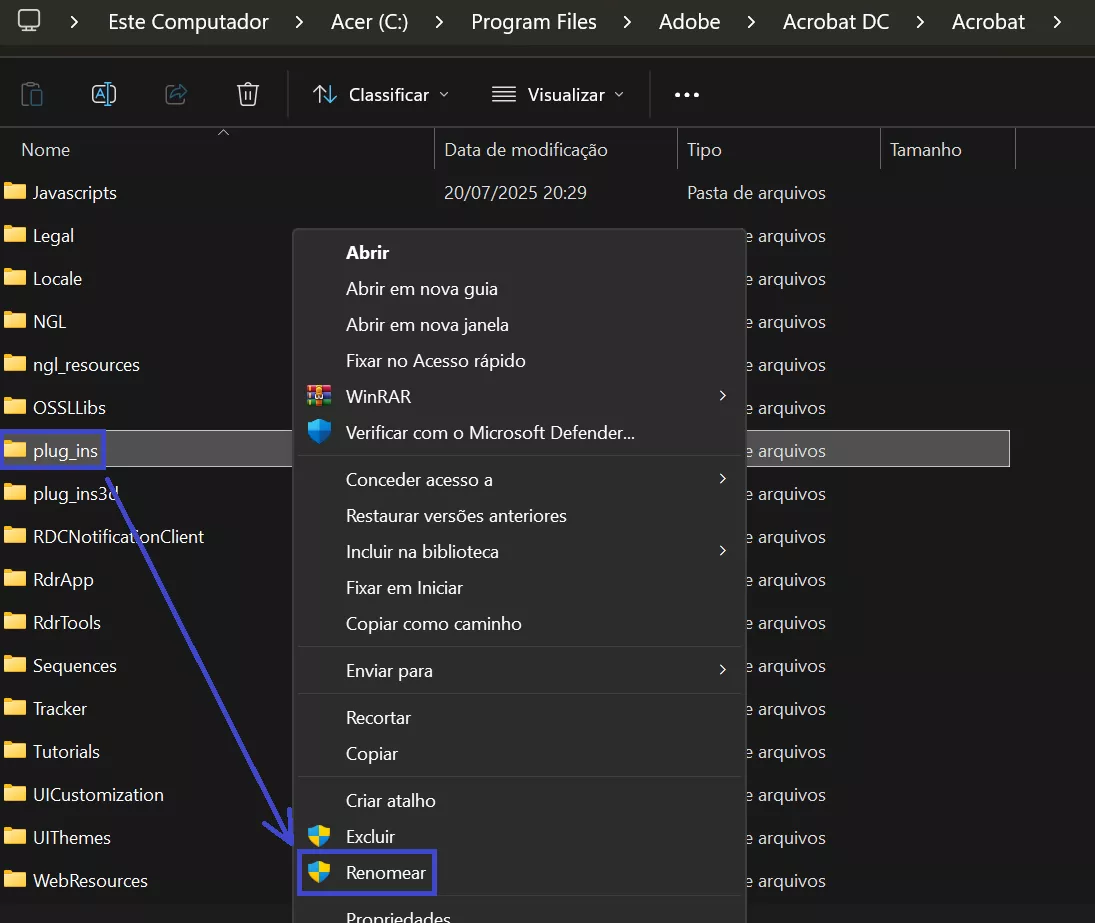
Task: Click the delete trash icon in the toolbar
Action: pyautogui.click(x=247, y=93)
